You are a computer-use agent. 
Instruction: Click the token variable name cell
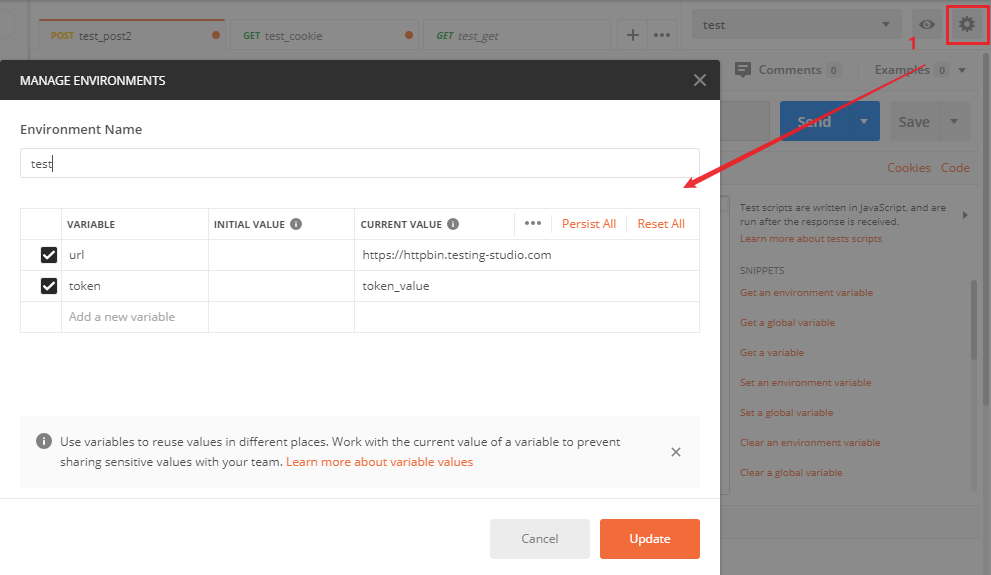coord(135,286)
